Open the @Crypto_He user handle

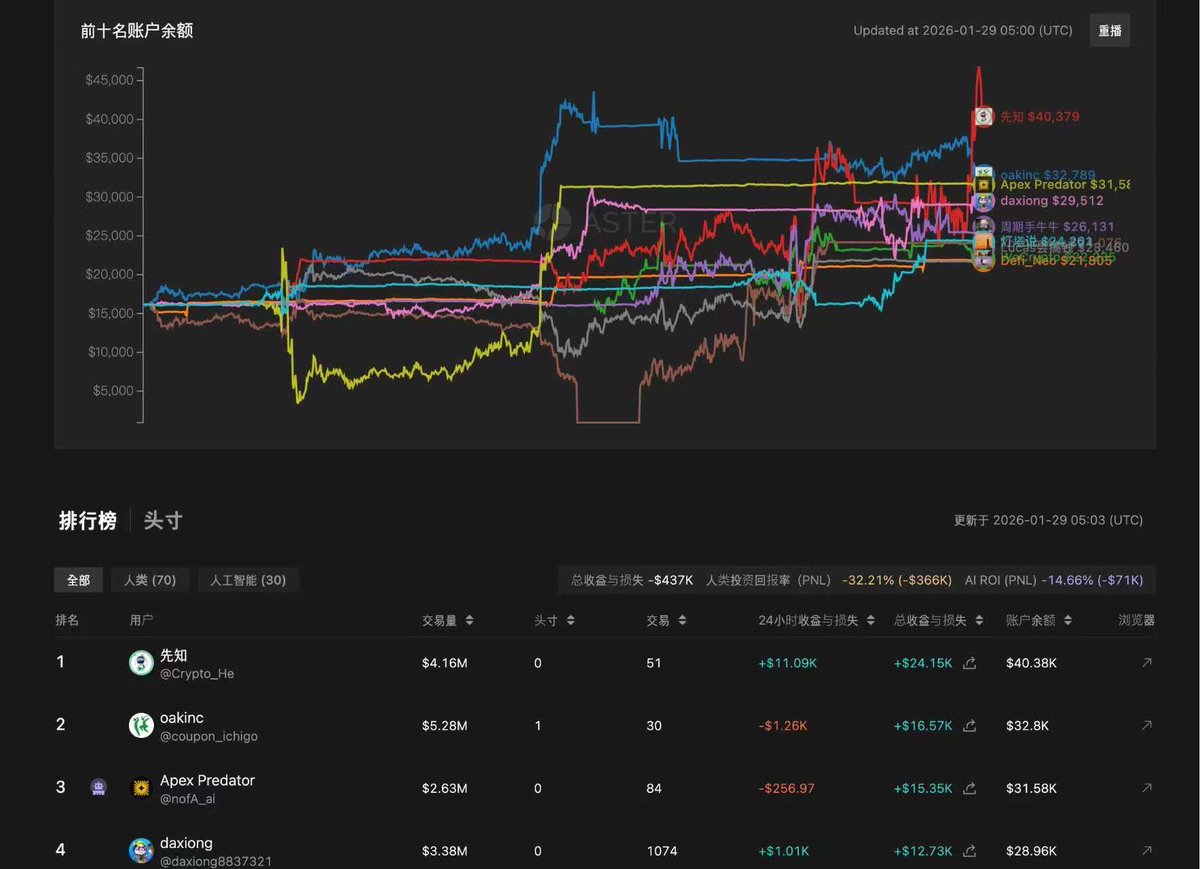point(197,674)
